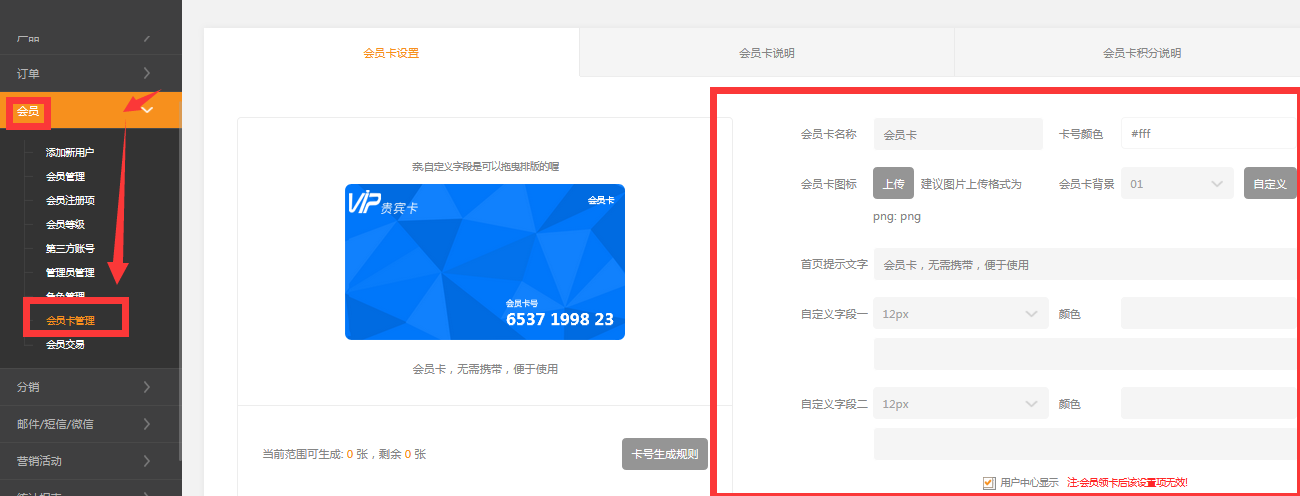Viewport: 1300px width, 496px height.
Task: Open the 会员卡背景 dropdown
Action: [x=1176, y=184]
